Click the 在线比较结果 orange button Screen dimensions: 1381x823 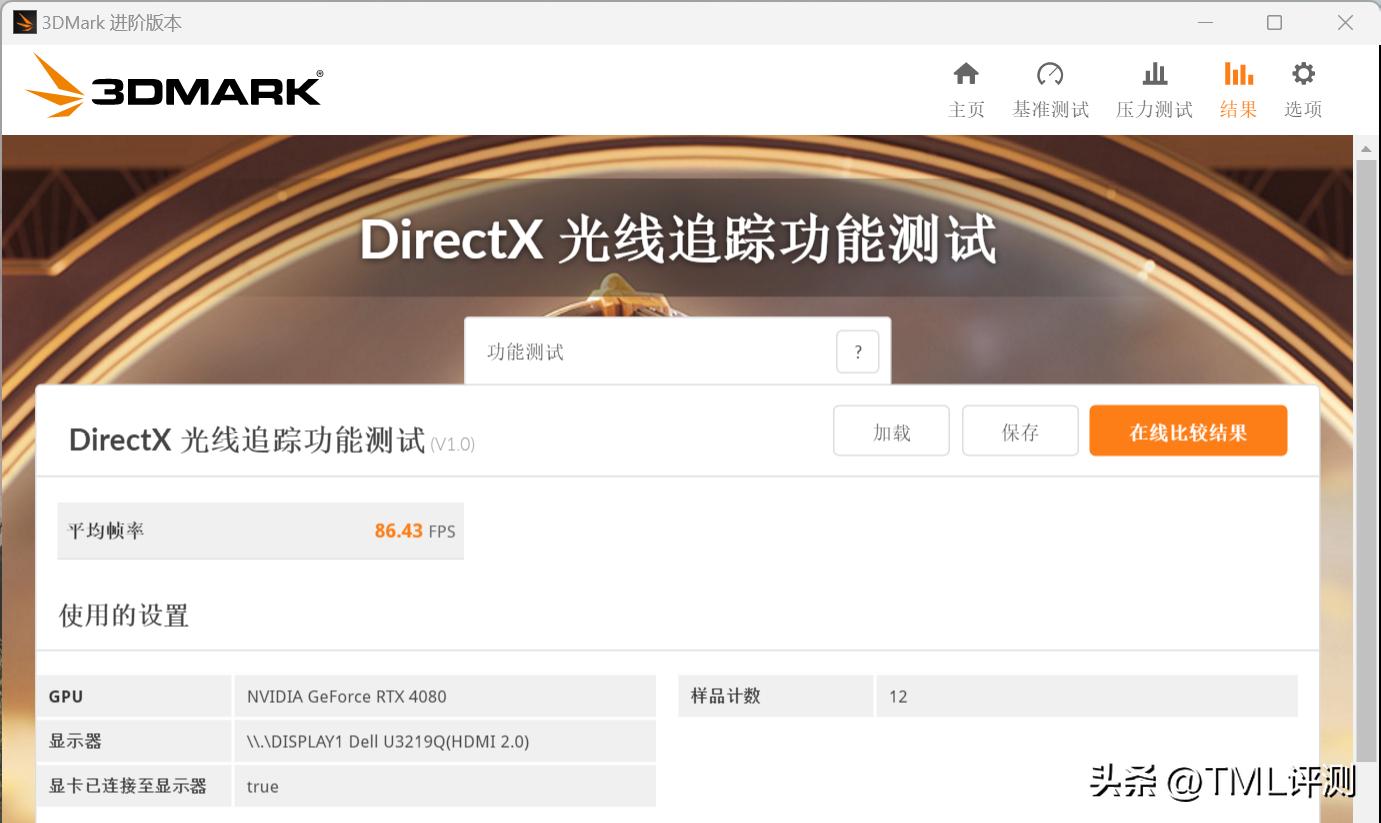point(1188,431)
